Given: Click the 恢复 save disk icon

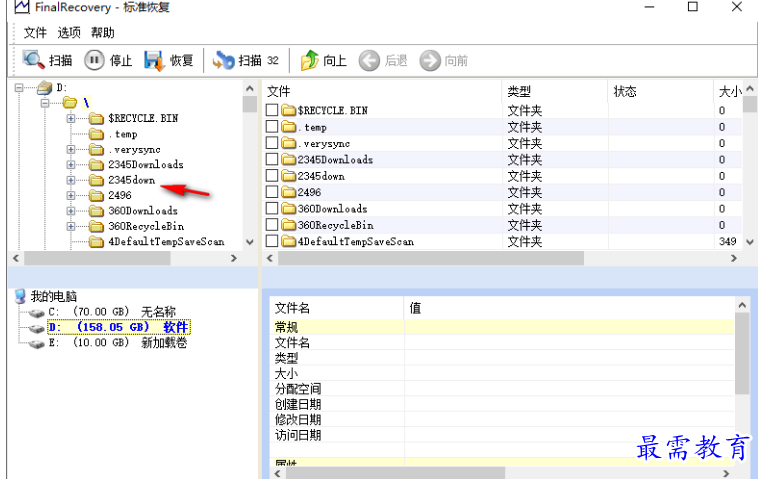Looking at the screenshot, I should pos(155,60).
